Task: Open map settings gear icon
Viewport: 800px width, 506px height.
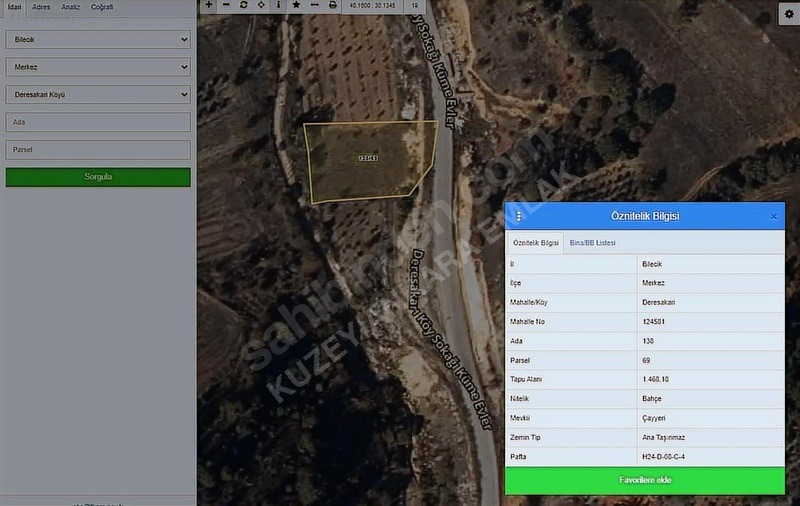Action: [x=789, y=14]
